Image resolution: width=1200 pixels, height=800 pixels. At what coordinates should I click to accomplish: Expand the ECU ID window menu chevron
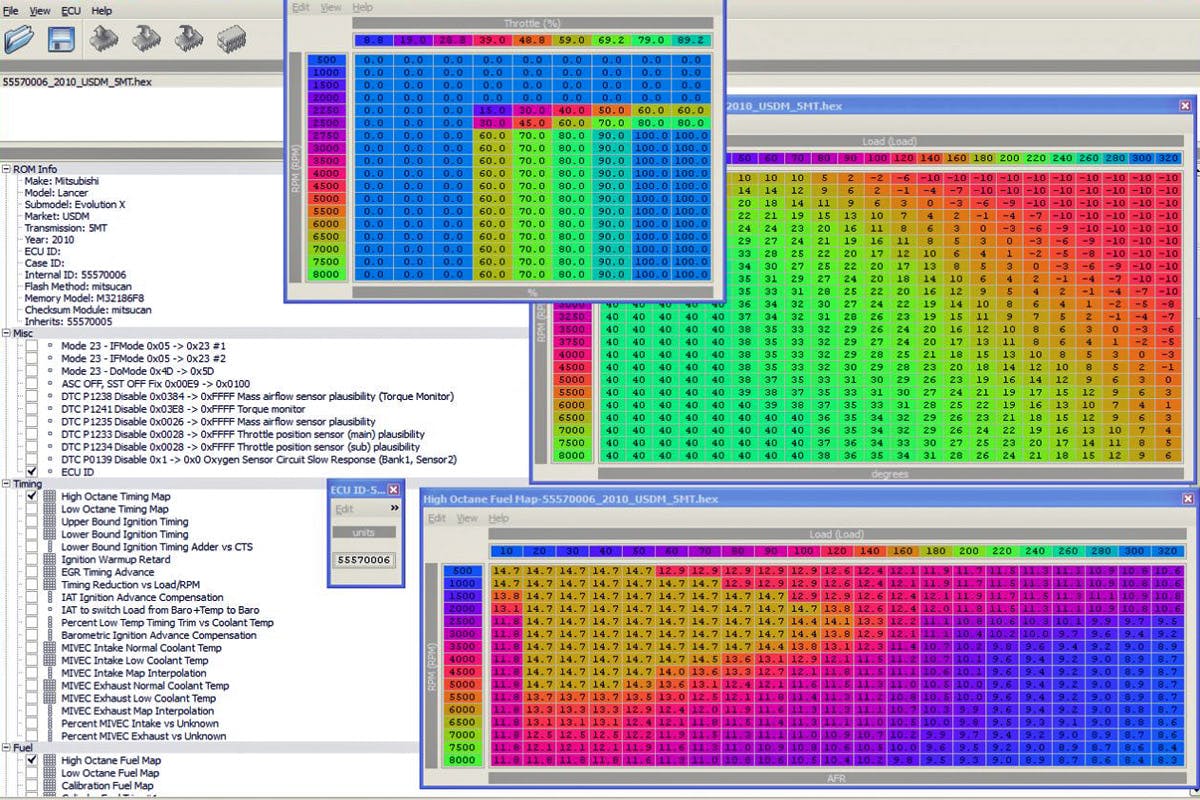394,508
